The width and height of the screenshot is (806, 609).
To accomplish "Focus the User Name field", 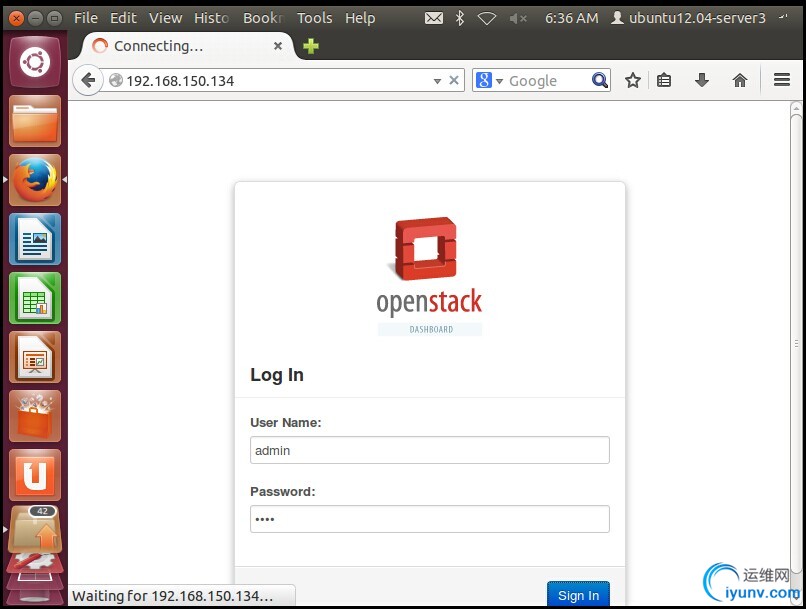I will [430, 450].
